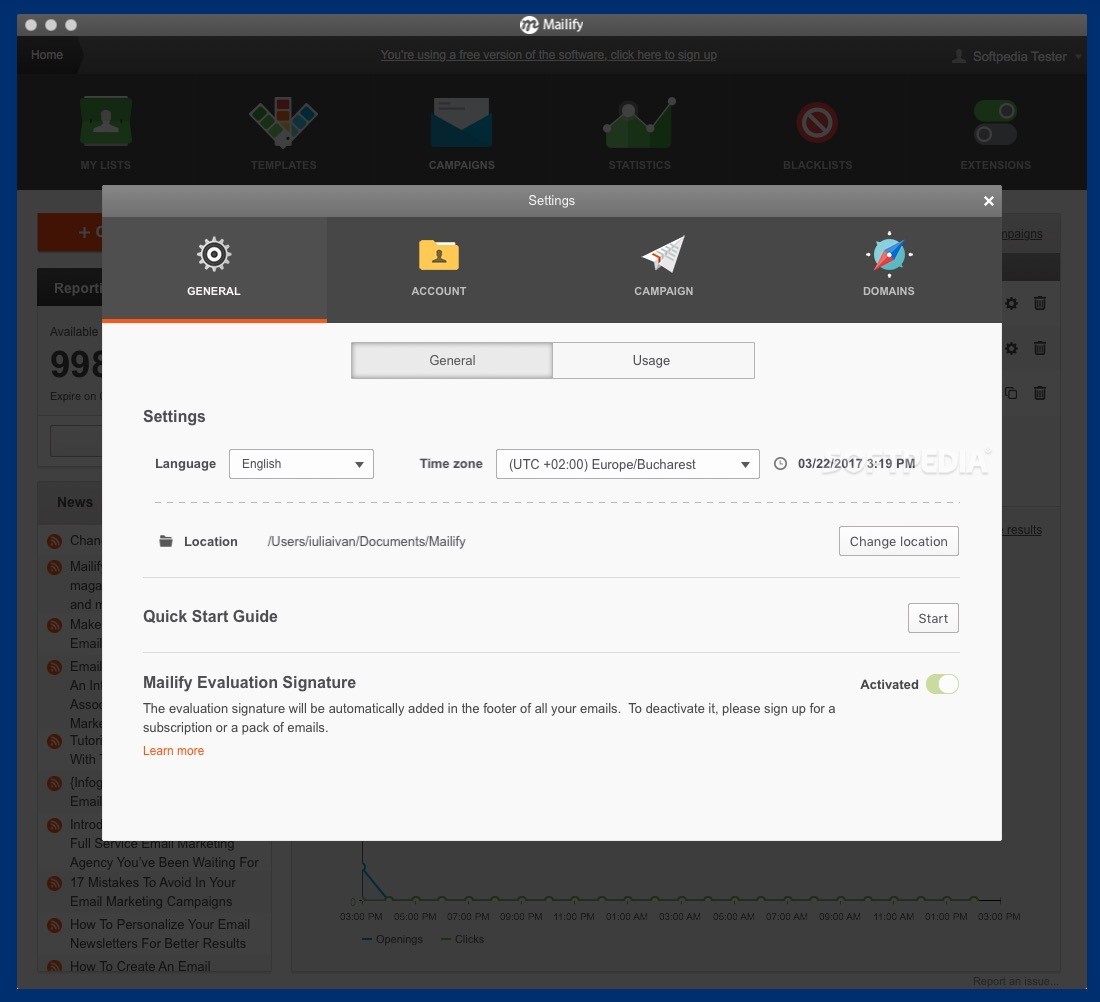Click the Change location button
The width and height of the screenshot is (1100, 1002).
point(899,541)
